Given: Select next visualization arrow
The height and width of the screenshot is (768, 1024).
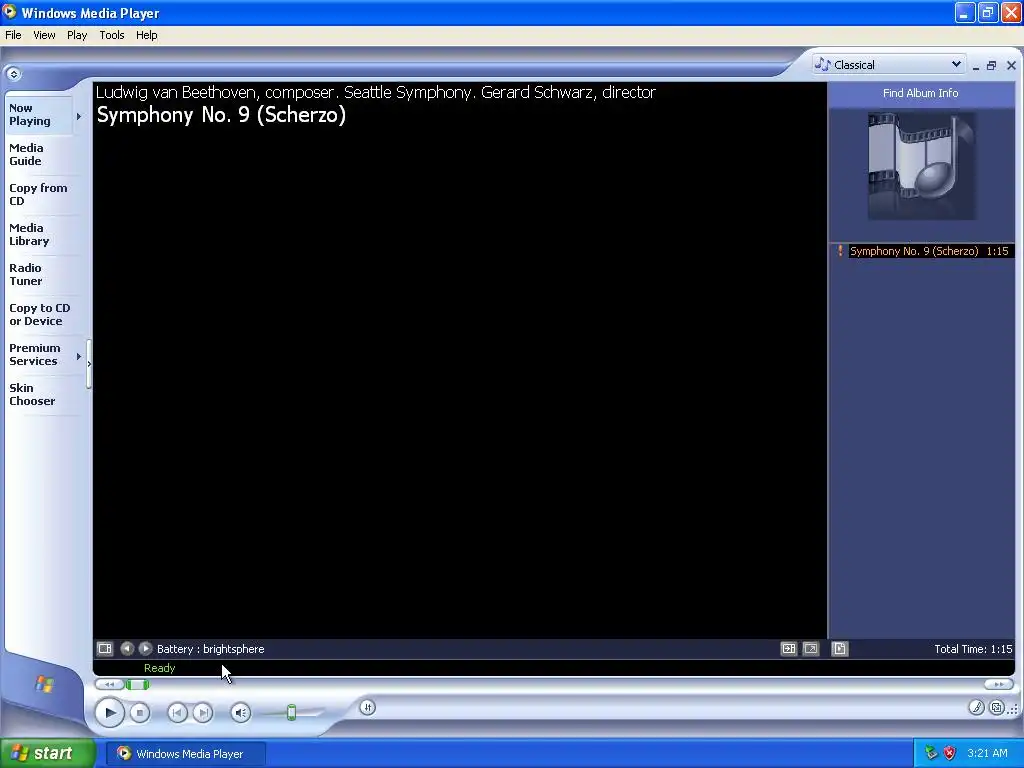Looking at the screenshot, I should click(x=146, y=648).
